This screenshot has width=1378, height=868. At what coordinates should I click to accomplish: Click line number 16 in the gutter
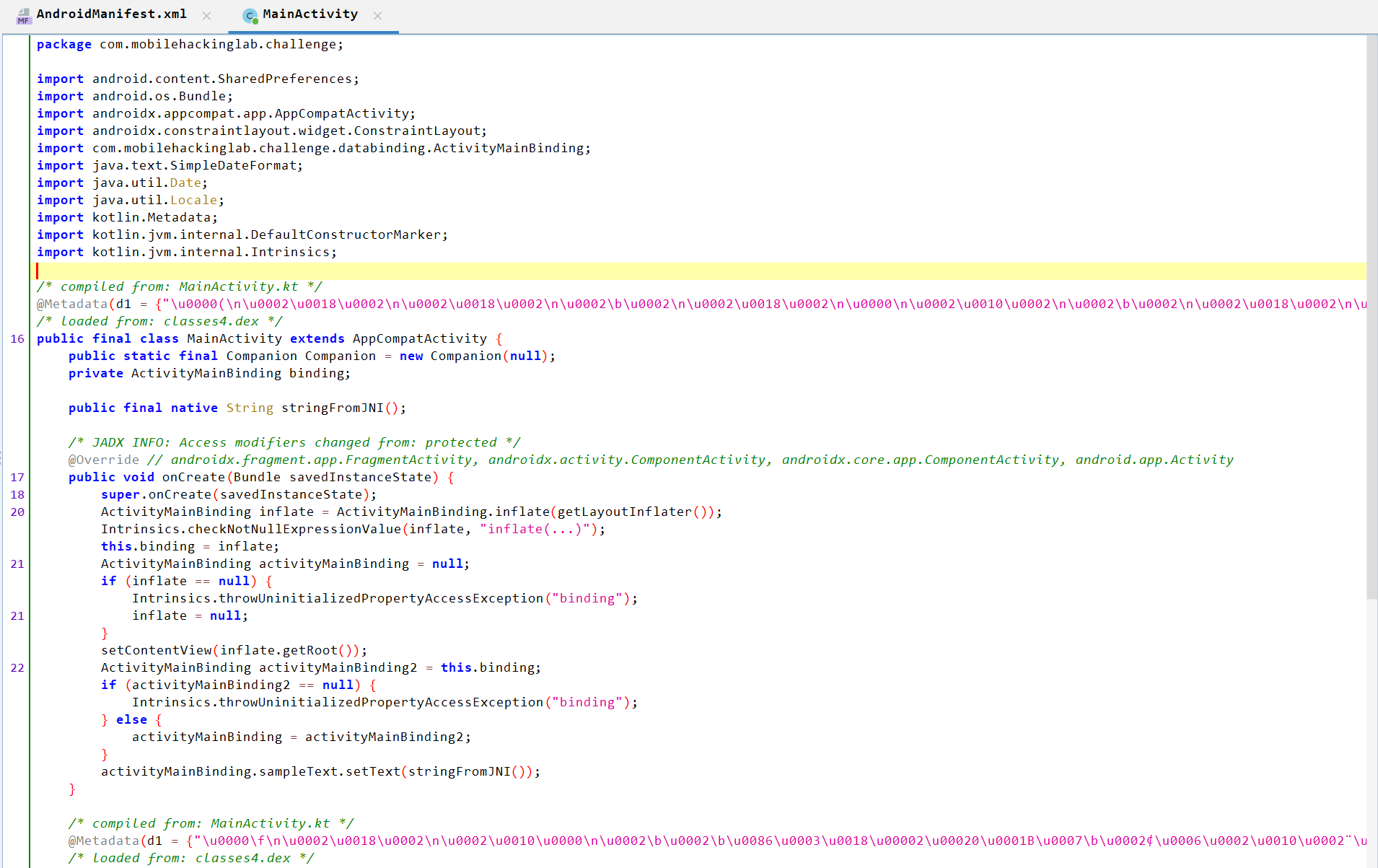click(x=17, y=339)
